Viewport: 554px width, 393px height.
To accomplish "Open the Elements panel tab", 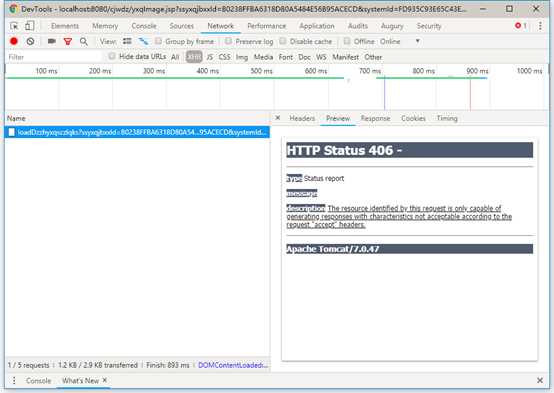I will pos(65,26).
